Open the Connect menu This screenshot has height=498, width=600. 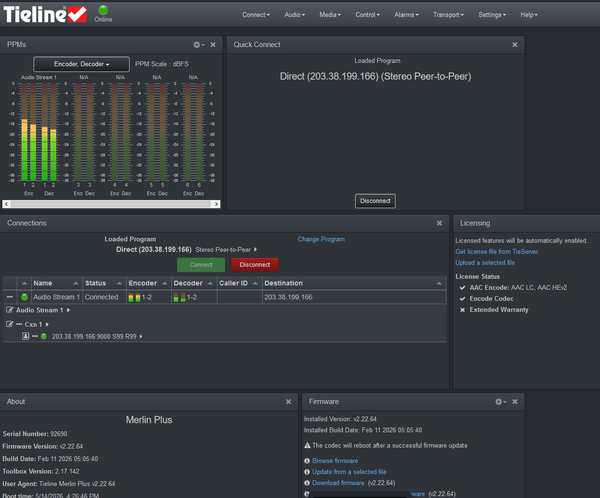[x=256, y=15]
